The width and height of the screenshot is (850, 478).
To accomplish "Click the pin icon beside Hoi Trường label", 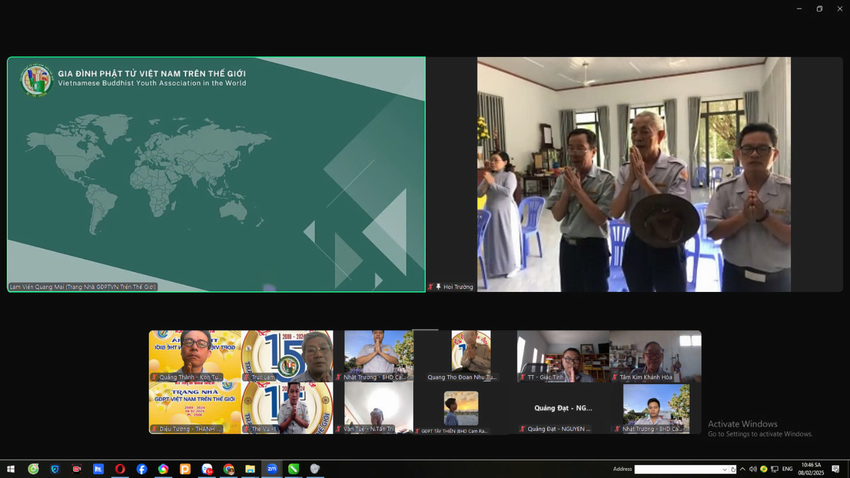I will (x=438, y=287).
